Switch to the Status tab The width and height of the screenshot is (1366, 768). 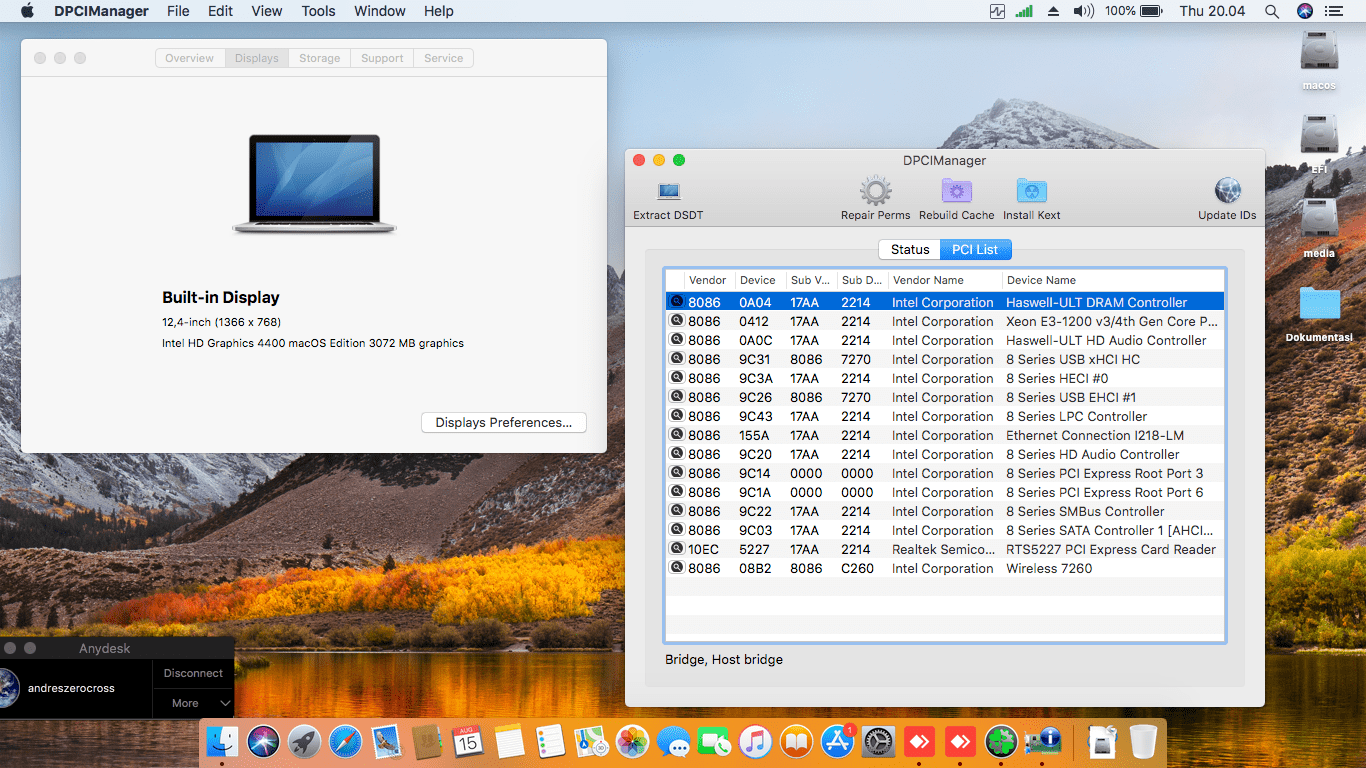[x=910, y=249]
